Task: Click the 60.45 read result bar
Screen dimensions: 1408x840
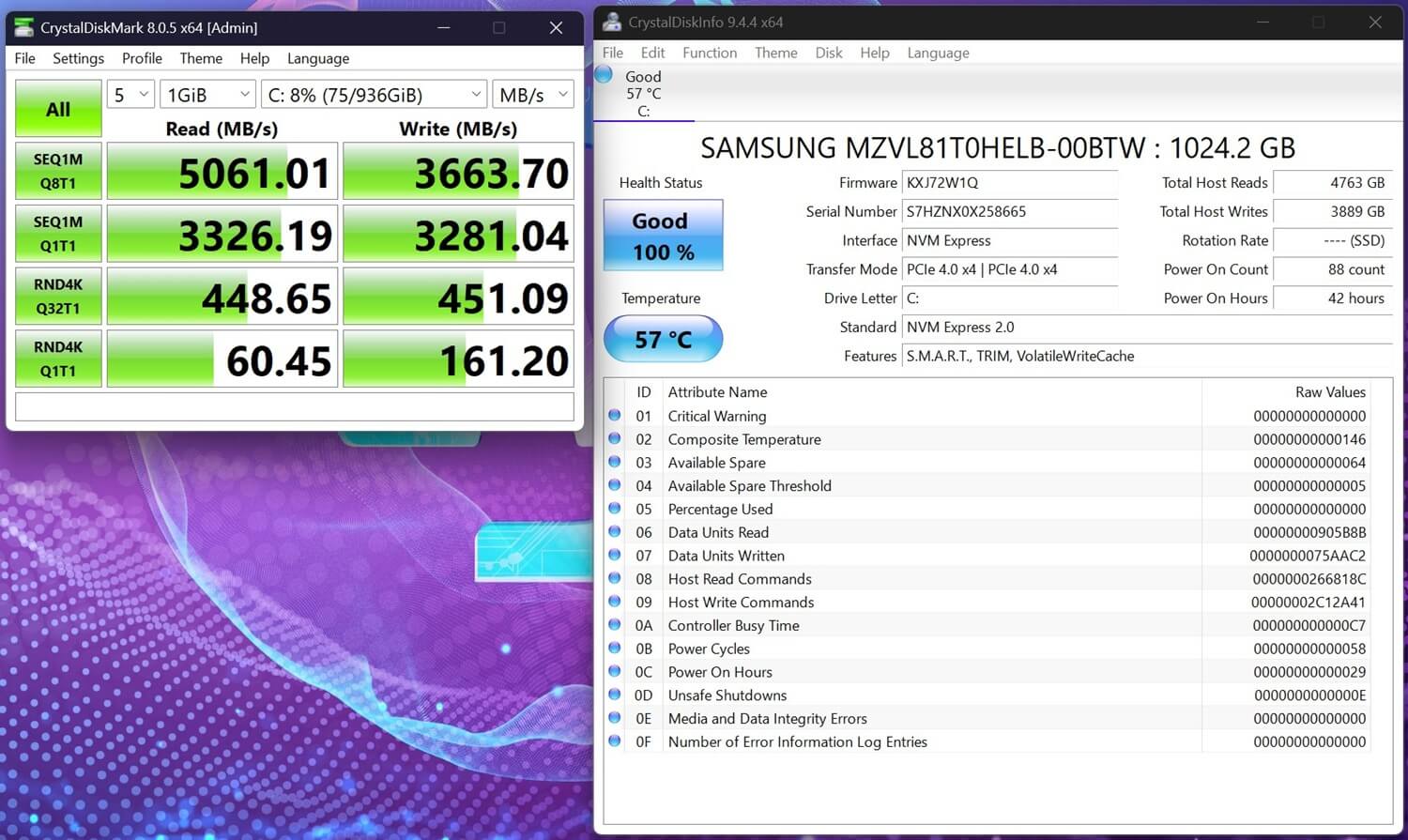Action: pyautogui.click(x=222, y=359)
